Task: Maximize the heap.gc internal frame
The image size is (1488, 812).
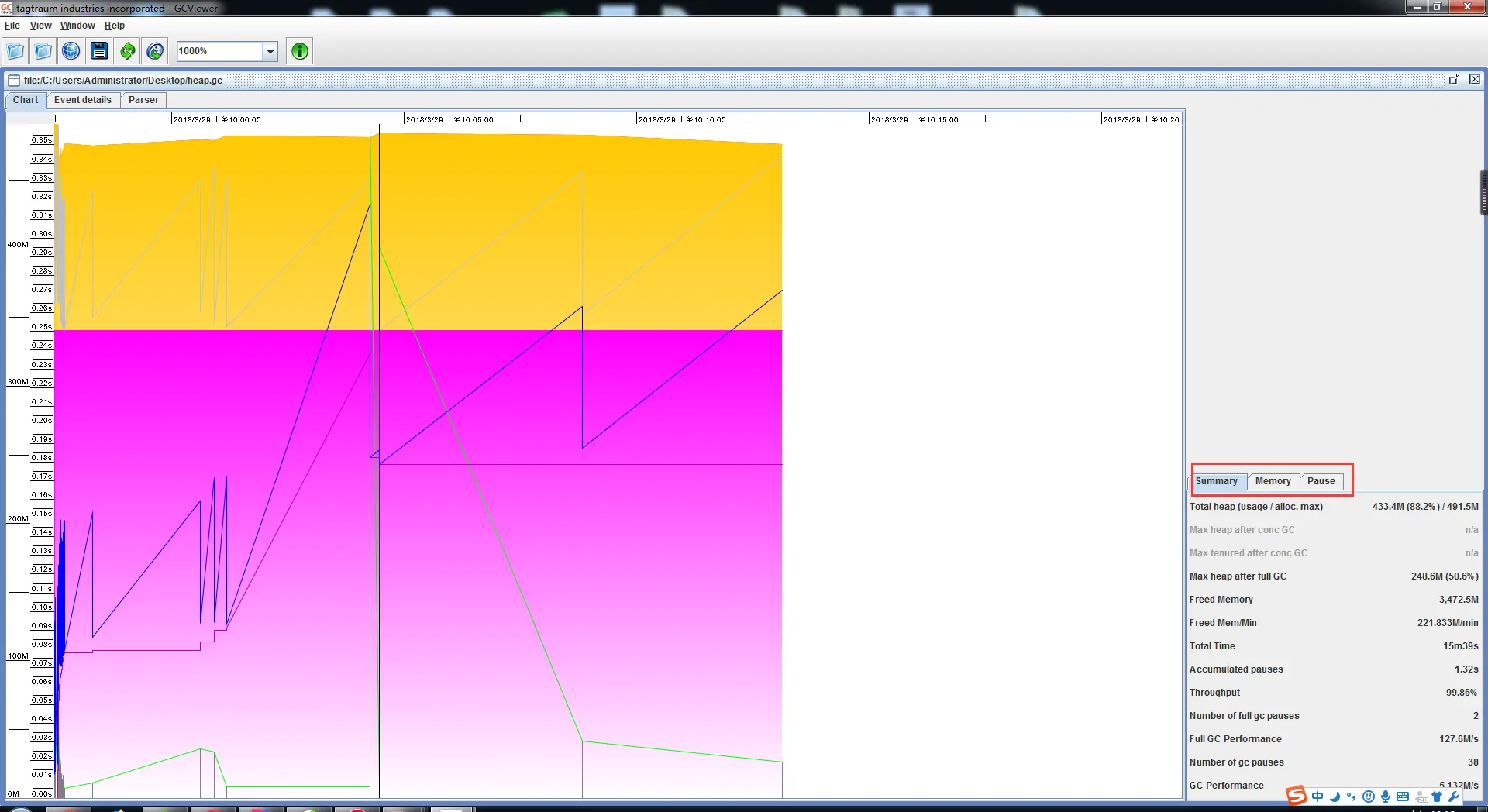Action: tap(1455, 80)
